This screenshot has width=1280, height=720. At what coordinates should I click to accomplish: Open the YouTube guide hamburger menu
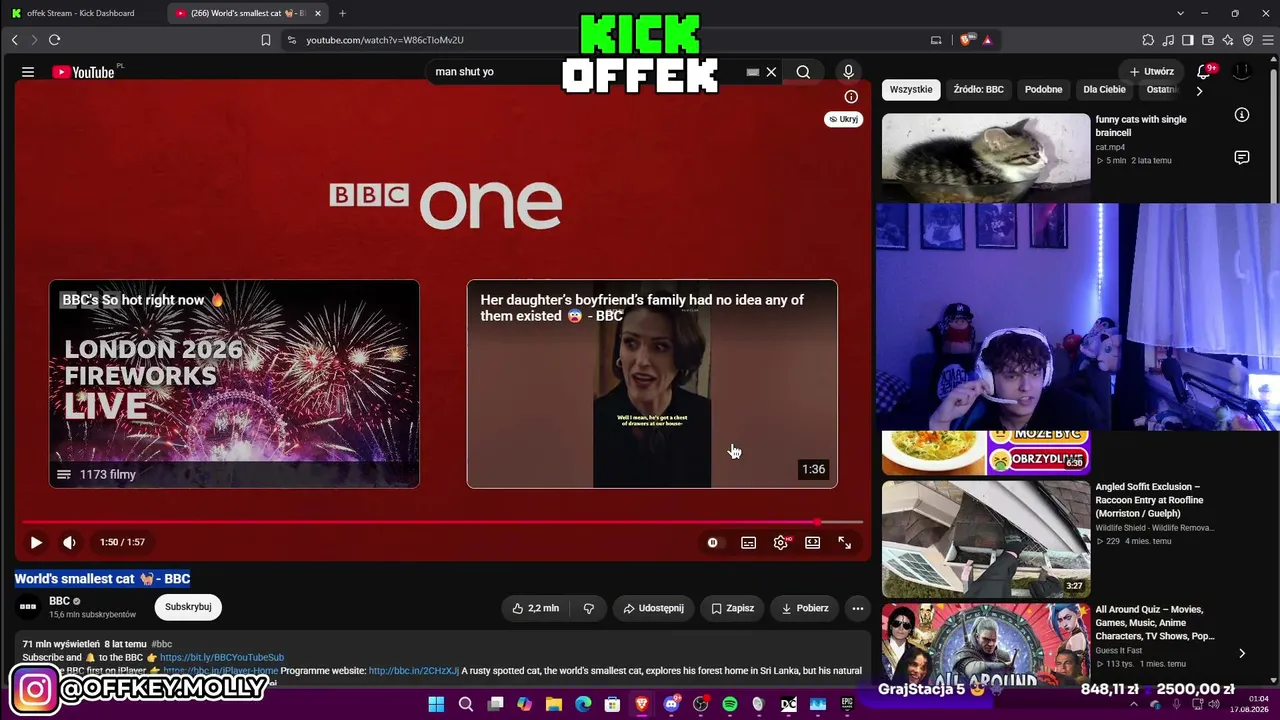pos(28,72)
